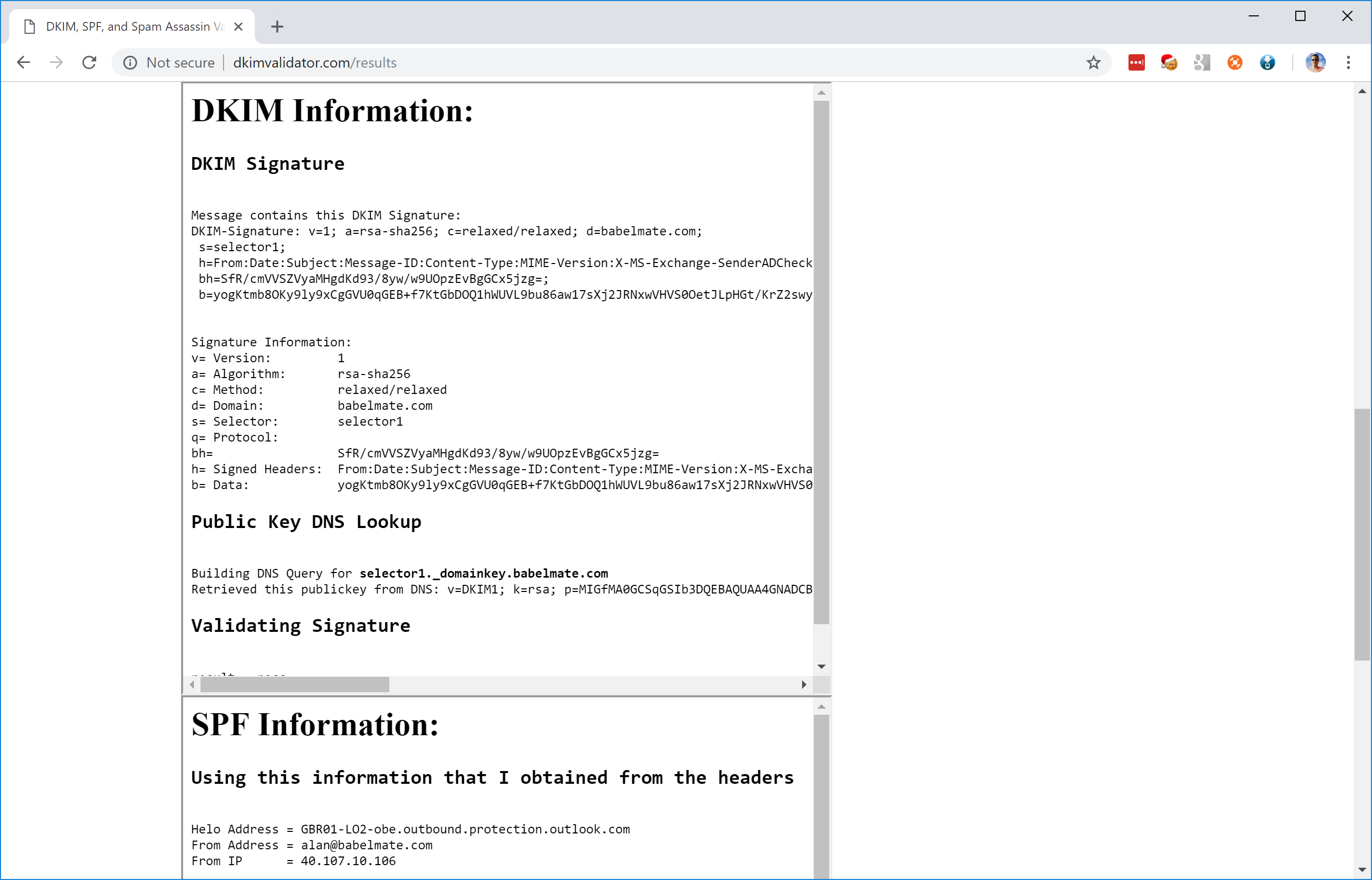Click the a= Algorithm: rsa-sha256 row
Viewport: 1372px width, 880px height.
[301, 375]
